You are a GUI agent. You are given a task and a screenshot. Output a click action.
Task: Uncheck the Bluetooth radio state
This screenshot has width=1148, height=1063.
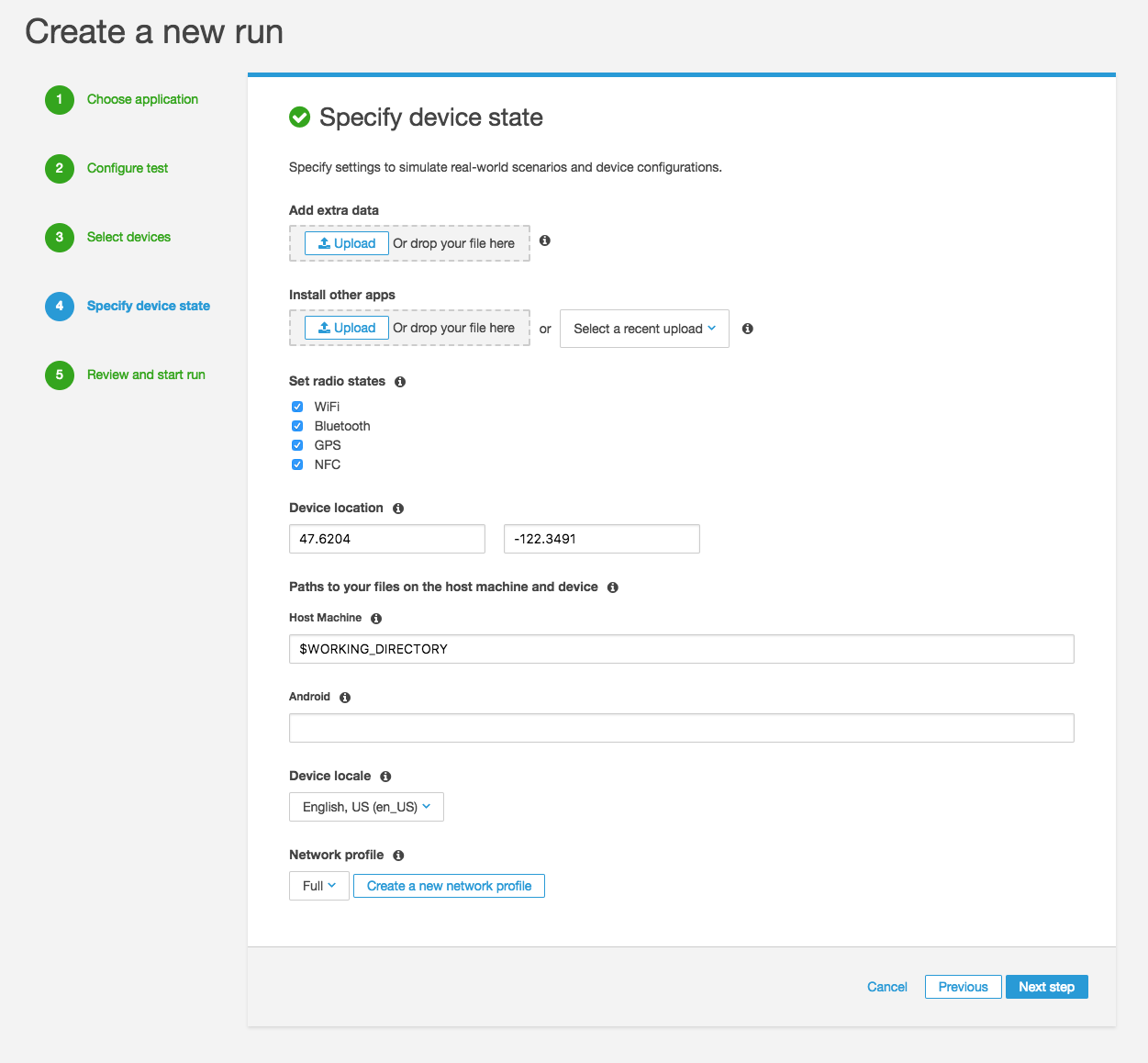pyautogui.click(x=297, y=426)
